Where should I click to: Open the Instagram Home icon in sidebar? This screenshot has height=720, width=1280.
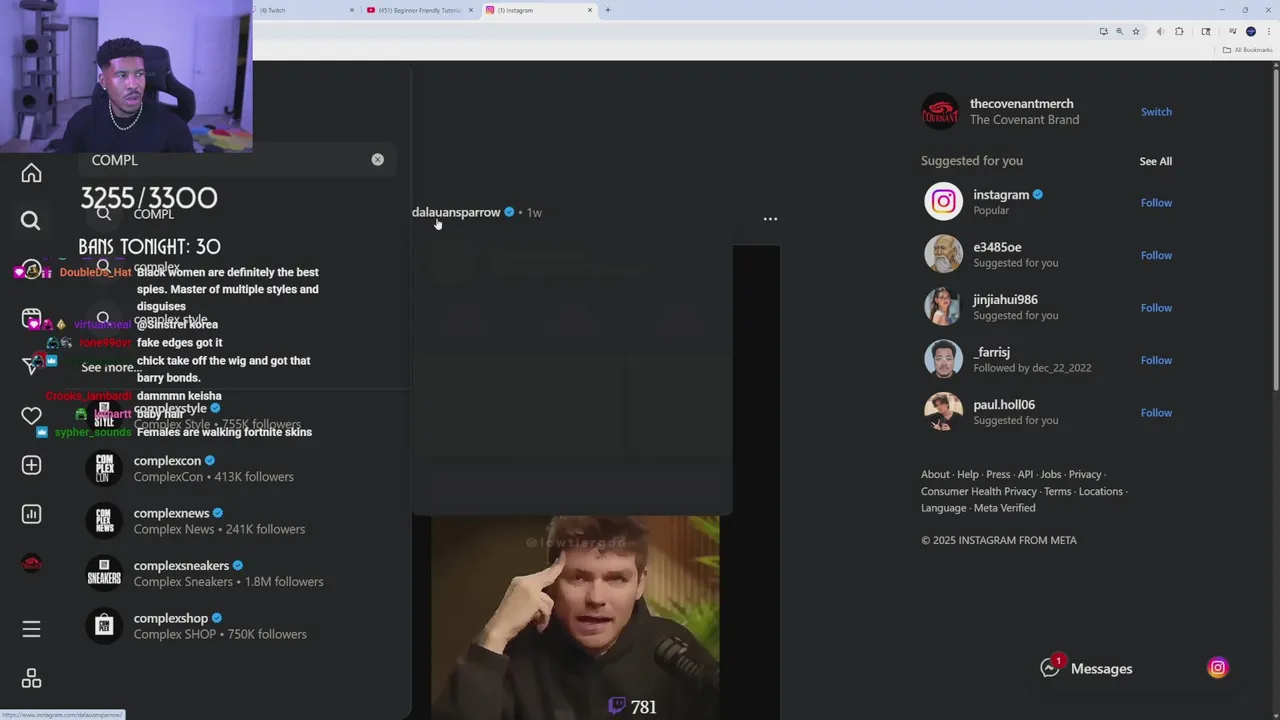[x=31, y=173]
